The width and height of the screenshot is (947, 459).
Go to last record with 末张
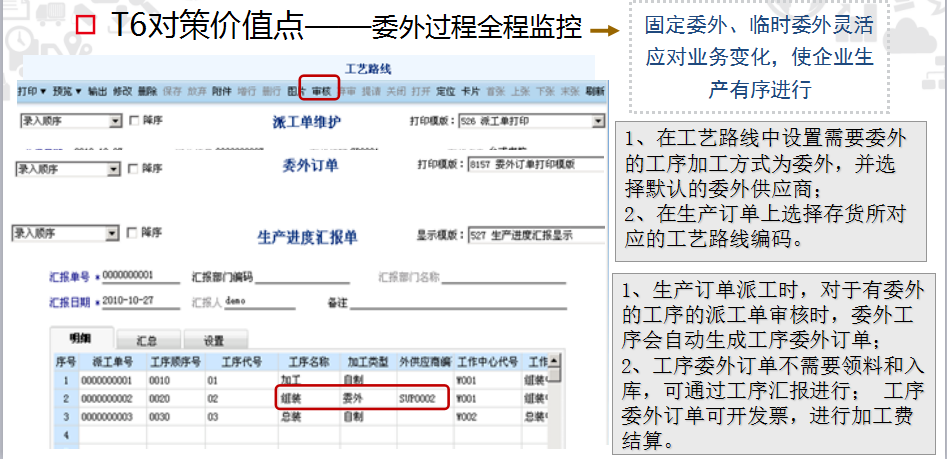tap(570, 92)
